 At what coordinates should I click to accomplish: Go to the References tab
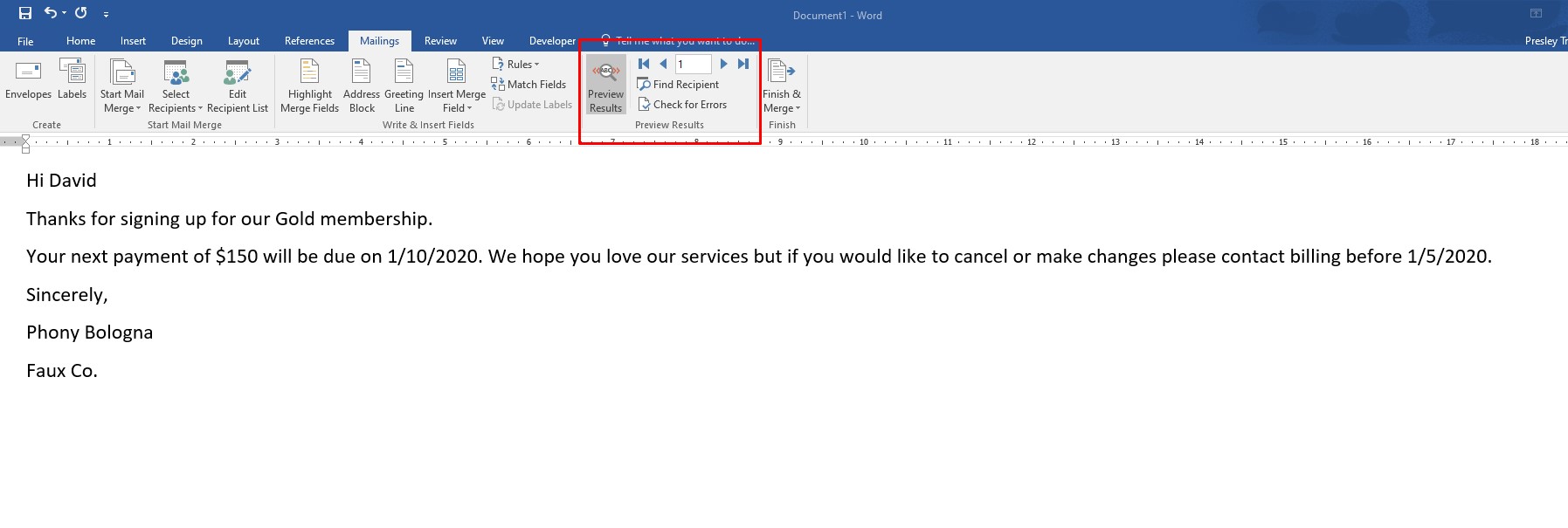(x=309, y=41)
